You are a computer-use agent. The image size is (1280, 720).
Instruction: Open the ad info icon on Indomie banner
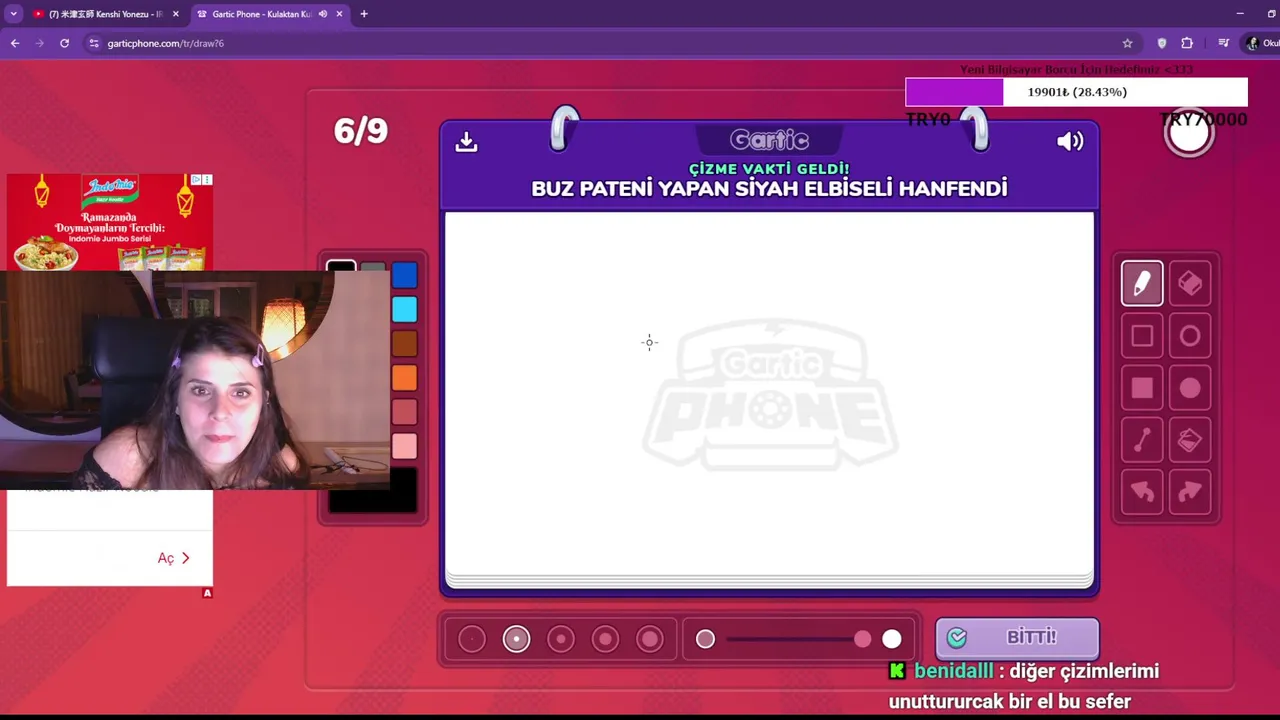[197, 180]
